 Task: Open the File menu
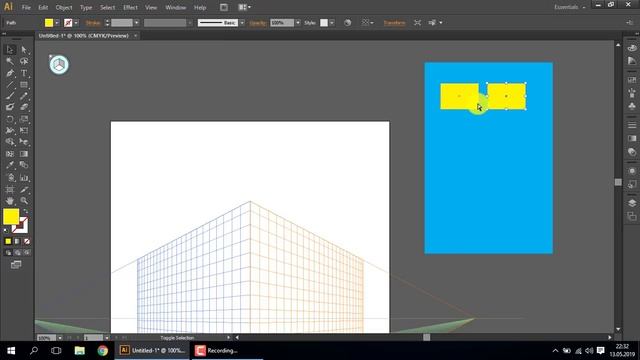tap(26, 7)
